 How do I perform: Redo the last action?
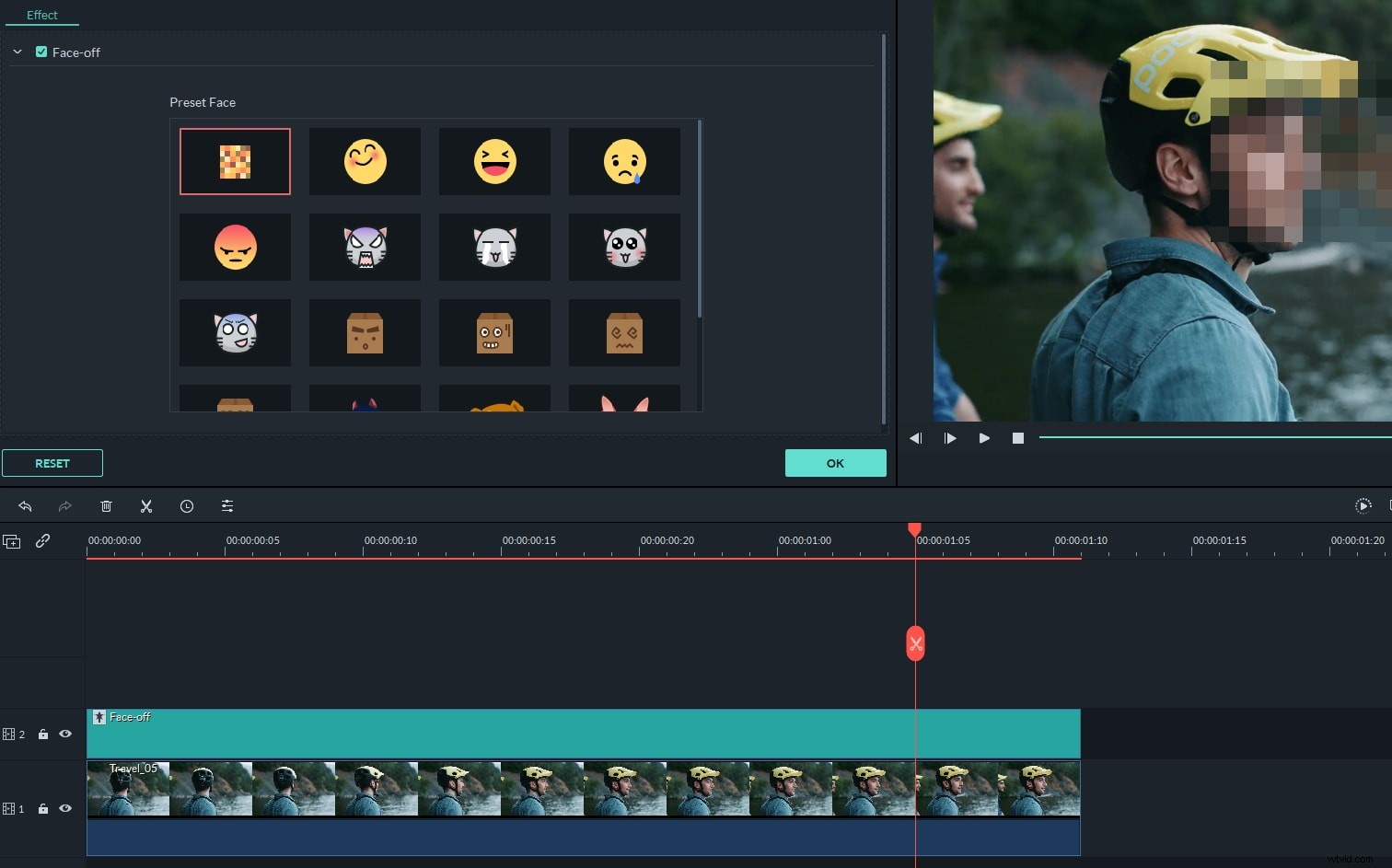(64, 505)
